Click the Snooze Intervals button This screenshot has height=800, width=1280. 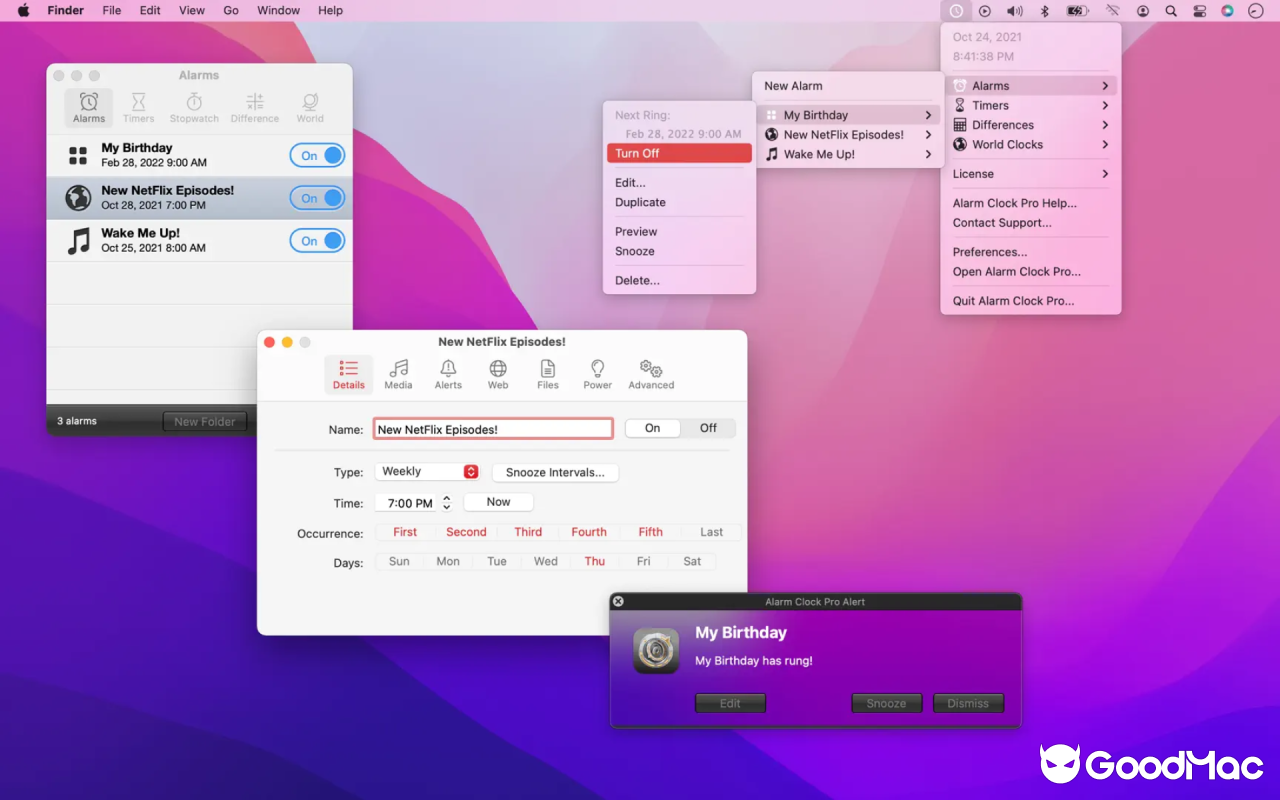555,472
